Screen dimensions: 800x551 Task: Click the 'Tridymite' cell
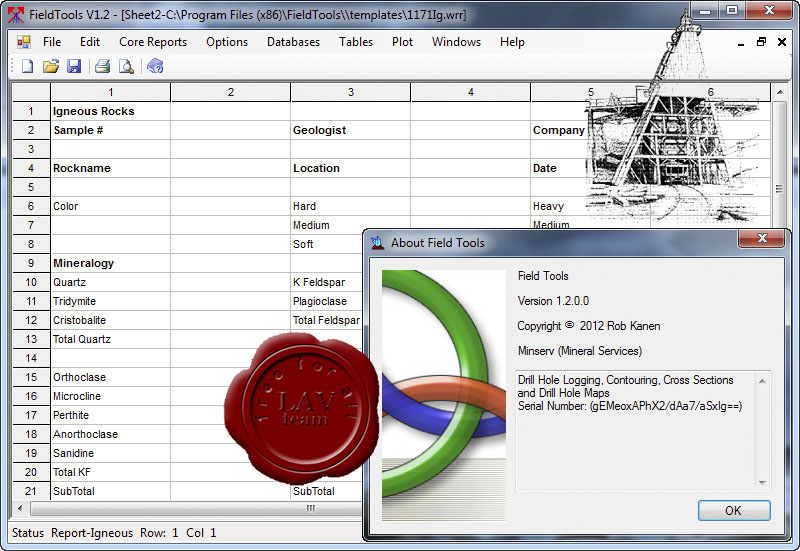tap(111, 301)
